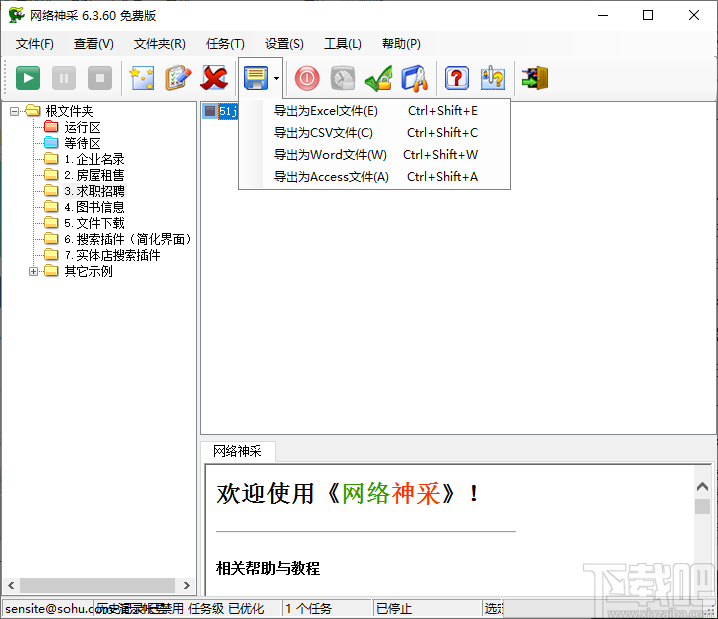Click the 相关帮助与教程 heading
Image resolution: width=718 pixels, height=619 pixels.
pos(268,568)
